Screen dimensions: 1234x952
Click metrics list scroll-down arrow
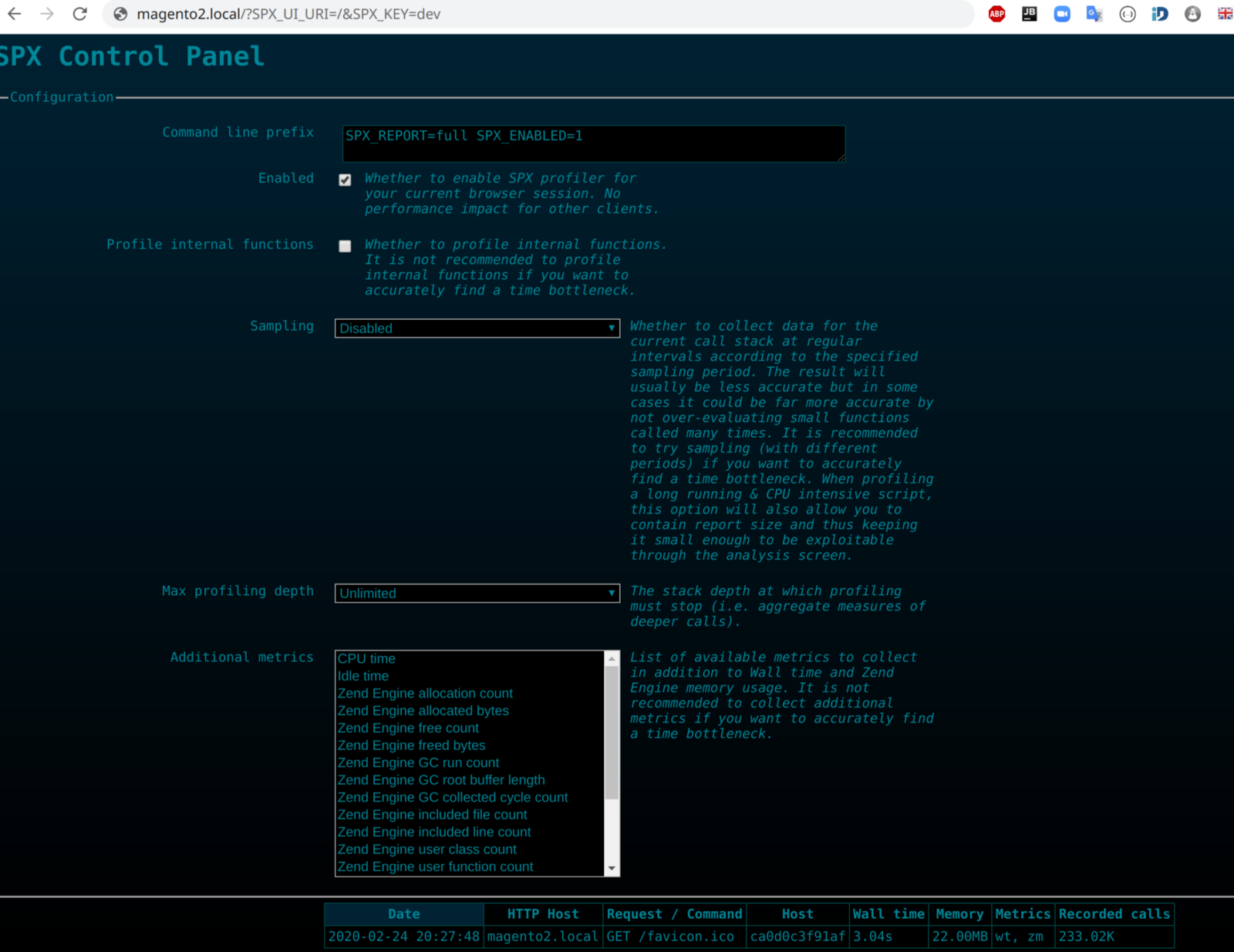point(612,869)
